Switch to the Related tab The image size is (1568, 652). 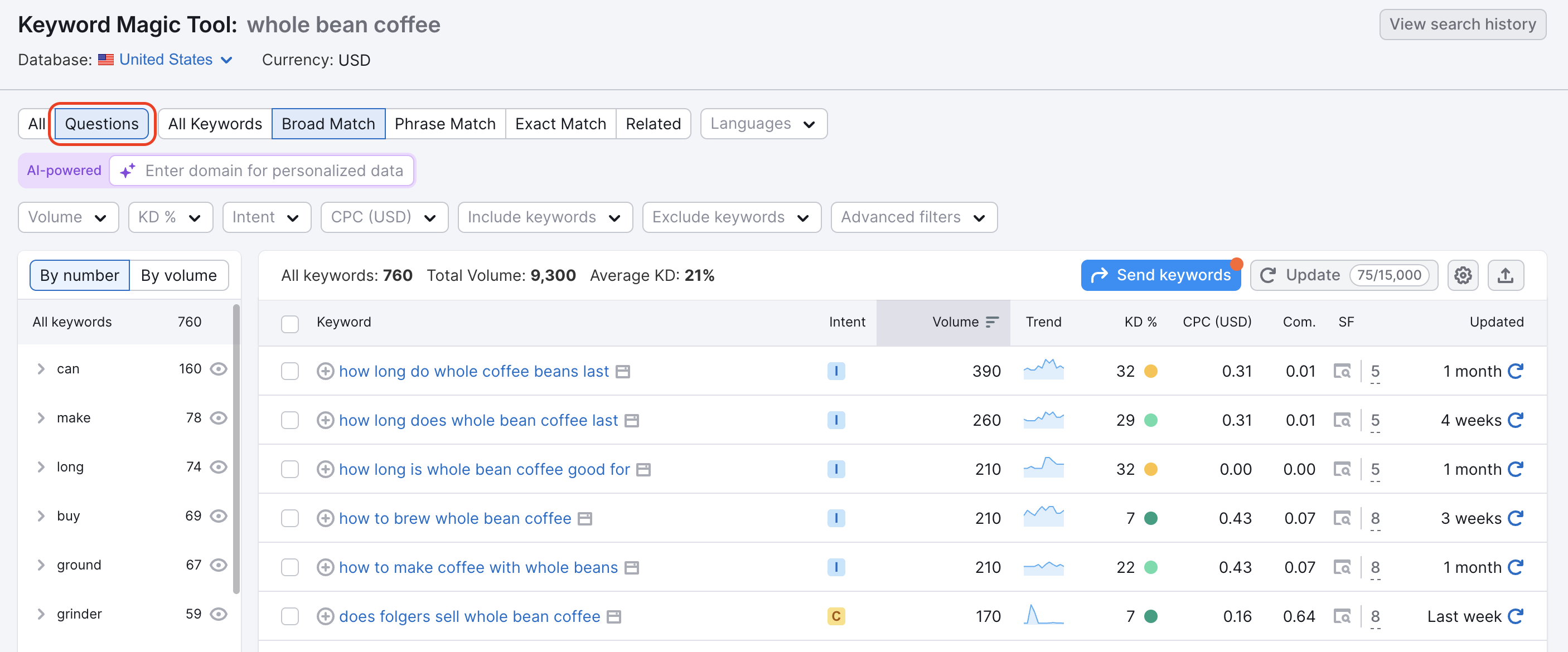653,124
